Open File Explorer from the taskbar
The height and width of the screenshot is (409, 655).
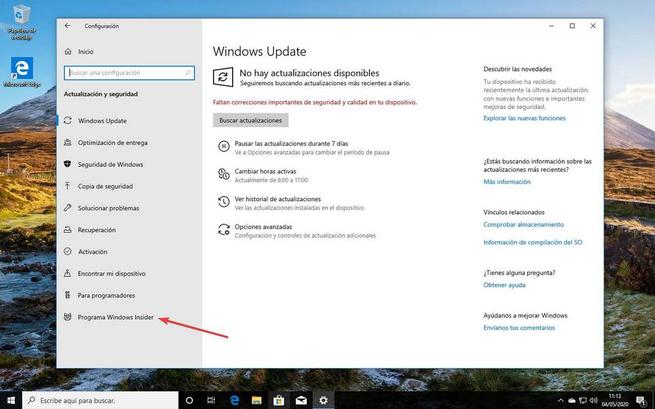coord(256,400)
